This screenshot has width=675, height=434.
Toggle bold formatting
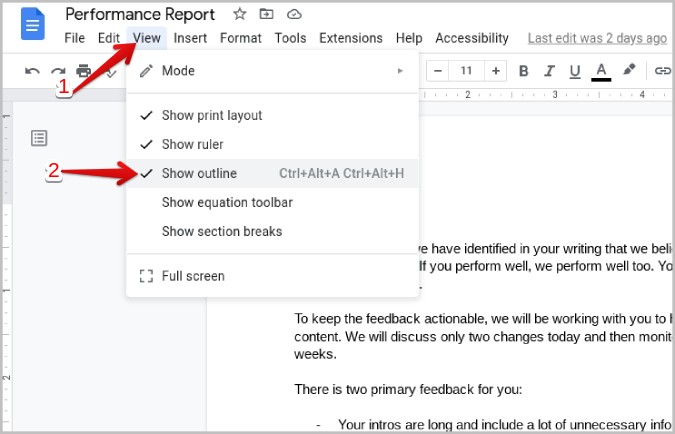(523, 71)
